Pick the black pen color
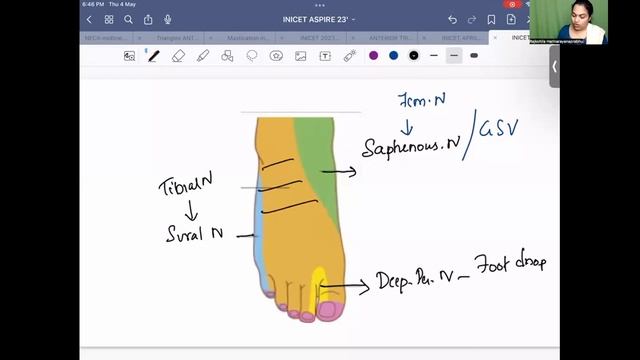 tap(413, 56)
